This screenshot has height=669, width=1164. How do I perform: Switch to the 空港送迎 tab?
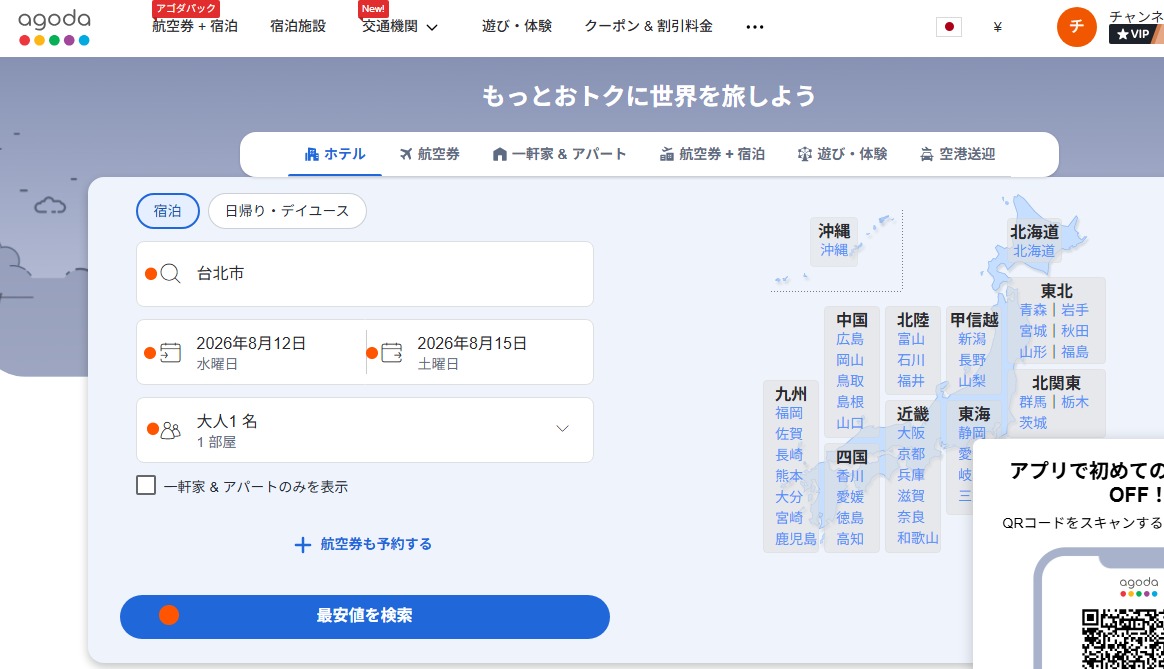[958, 154]
